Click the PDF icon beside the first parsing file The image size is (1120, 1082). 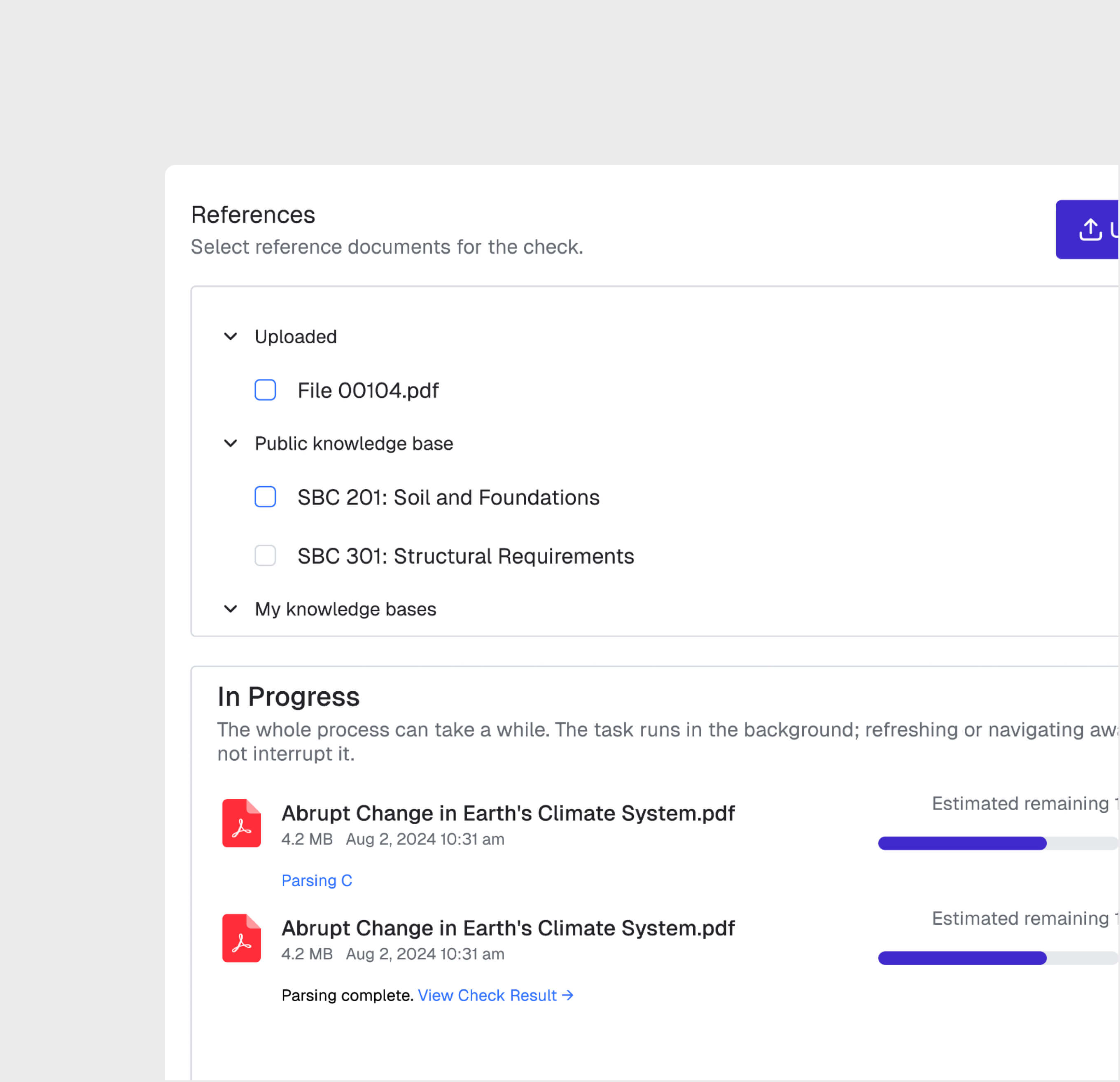(x=241, y=823)
